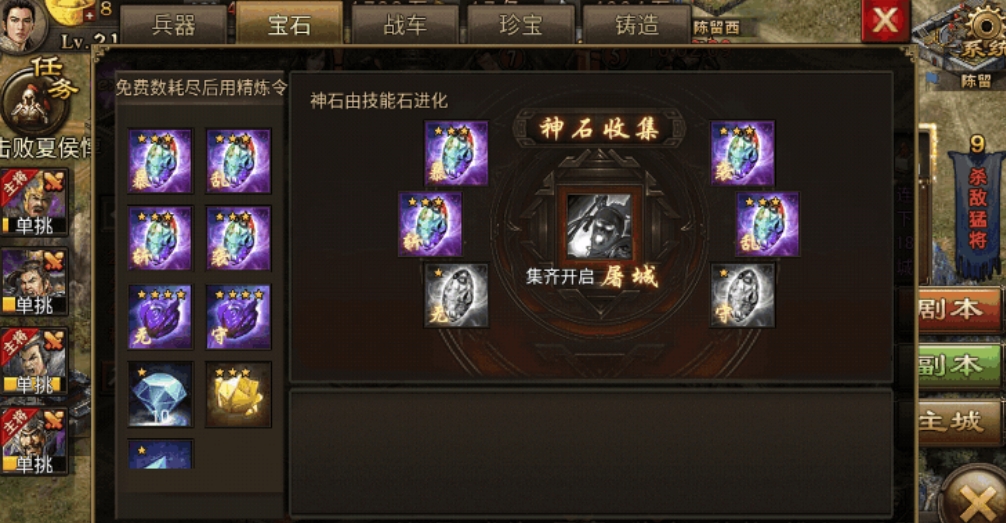Viewport: 1006px width, 523px height.
Task: Click the greyed-out 无 stone slot
Action: coord(456,296)
